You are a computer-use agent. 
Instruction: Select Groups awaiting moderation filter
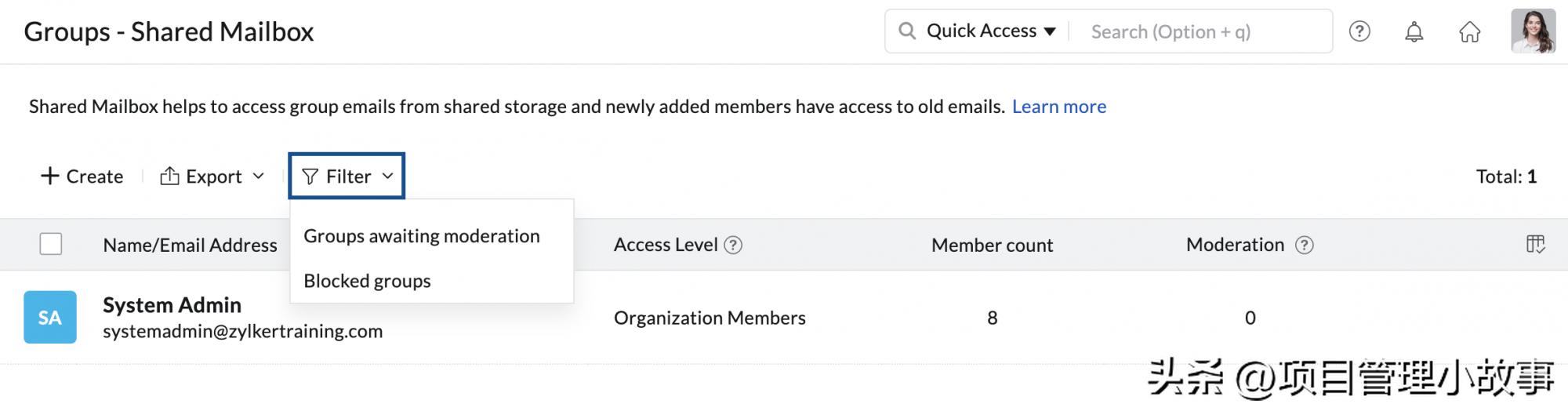422,236
